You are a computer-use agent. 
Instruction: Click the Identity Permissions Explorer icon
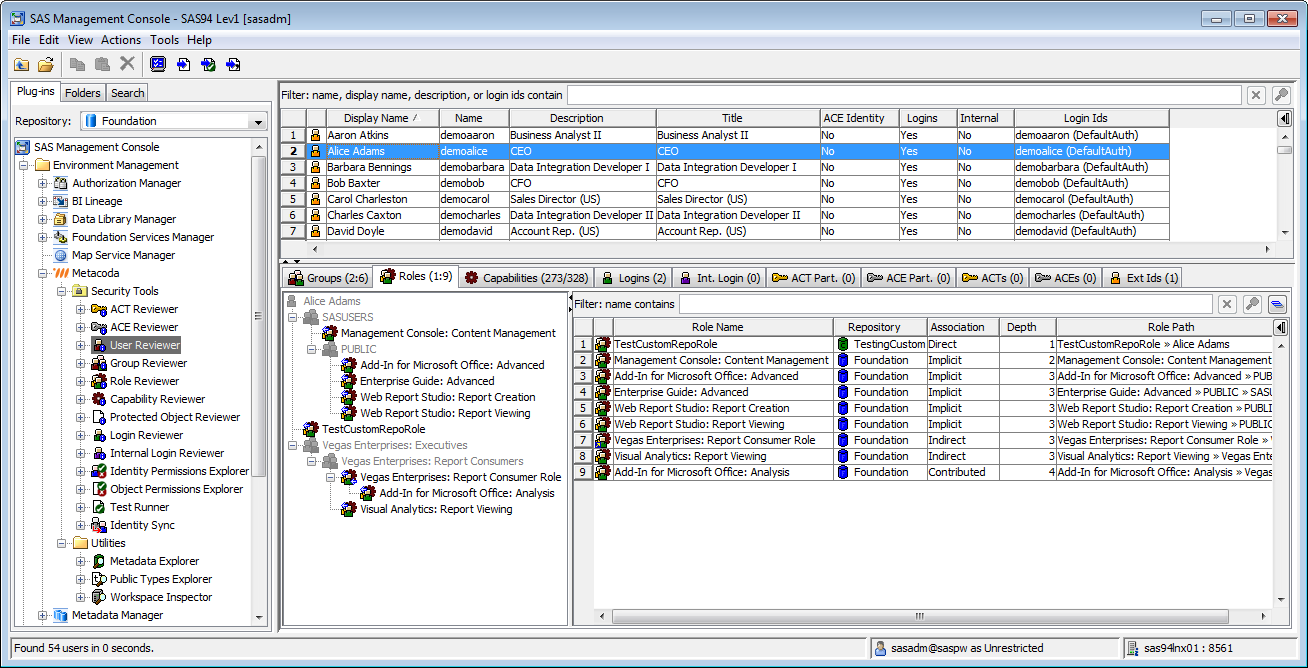point(99,471)
